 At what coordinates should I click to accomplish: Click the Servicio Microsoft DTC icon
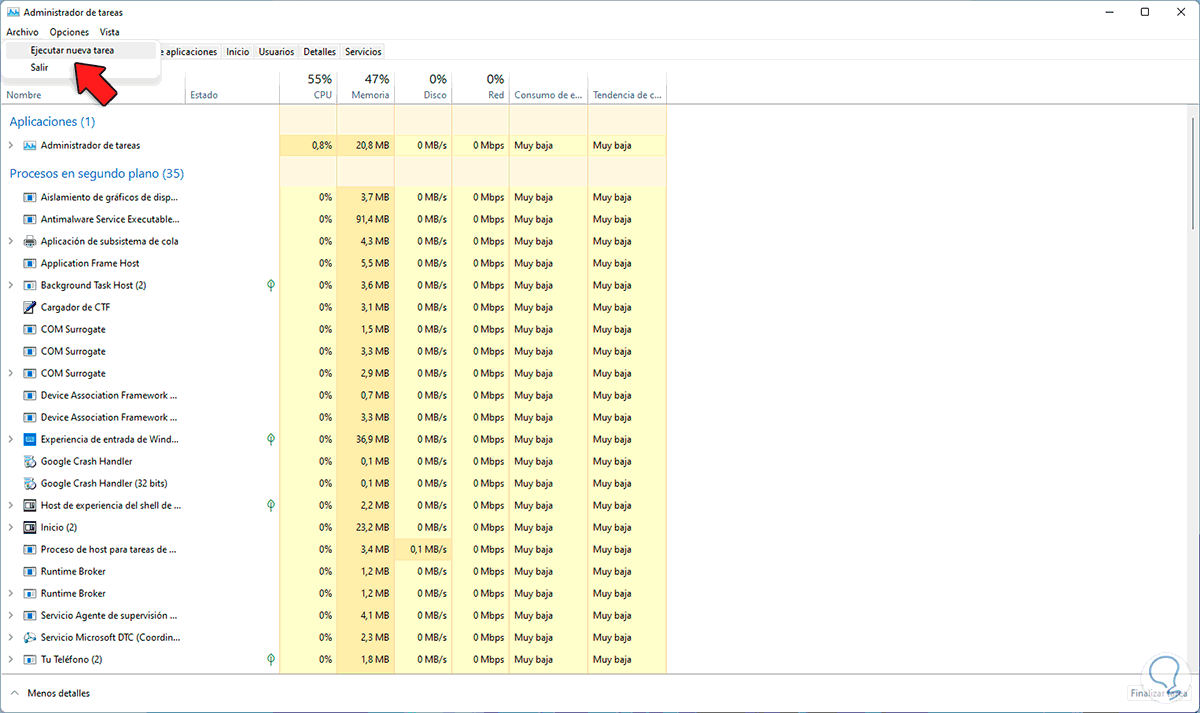click(x=30, y=637)
